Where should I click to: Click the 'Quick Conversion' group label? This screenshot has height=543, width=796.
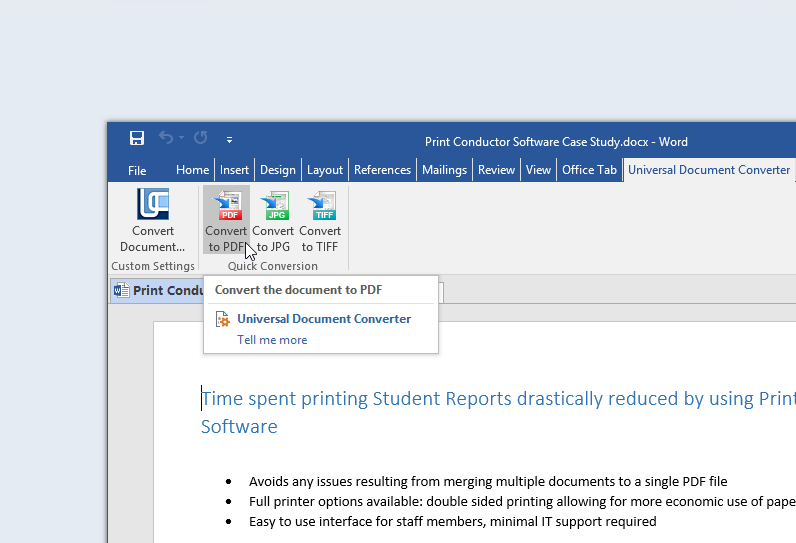pyautogui.click(x=273, y=266)
